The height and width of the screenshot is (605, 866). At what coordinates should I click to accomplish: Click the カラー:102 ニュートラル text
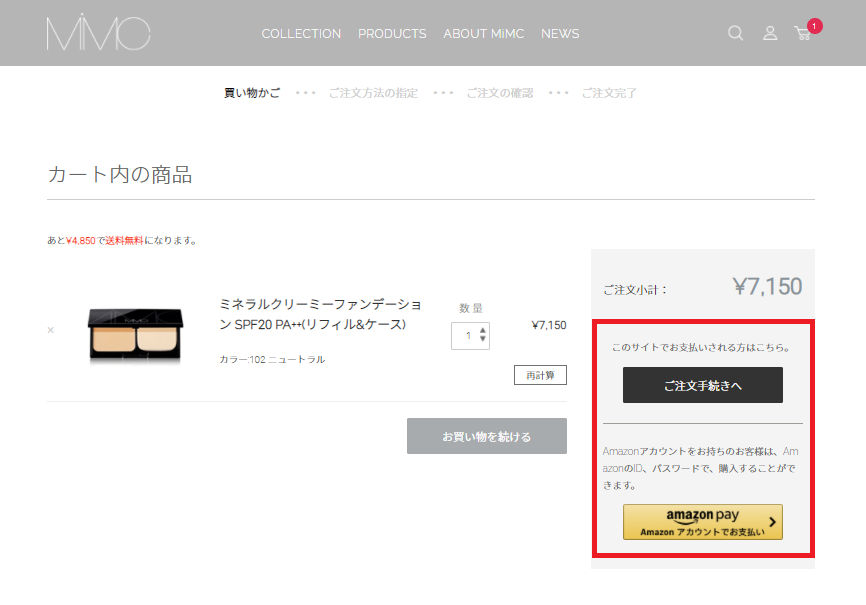(x=272, y=359)
